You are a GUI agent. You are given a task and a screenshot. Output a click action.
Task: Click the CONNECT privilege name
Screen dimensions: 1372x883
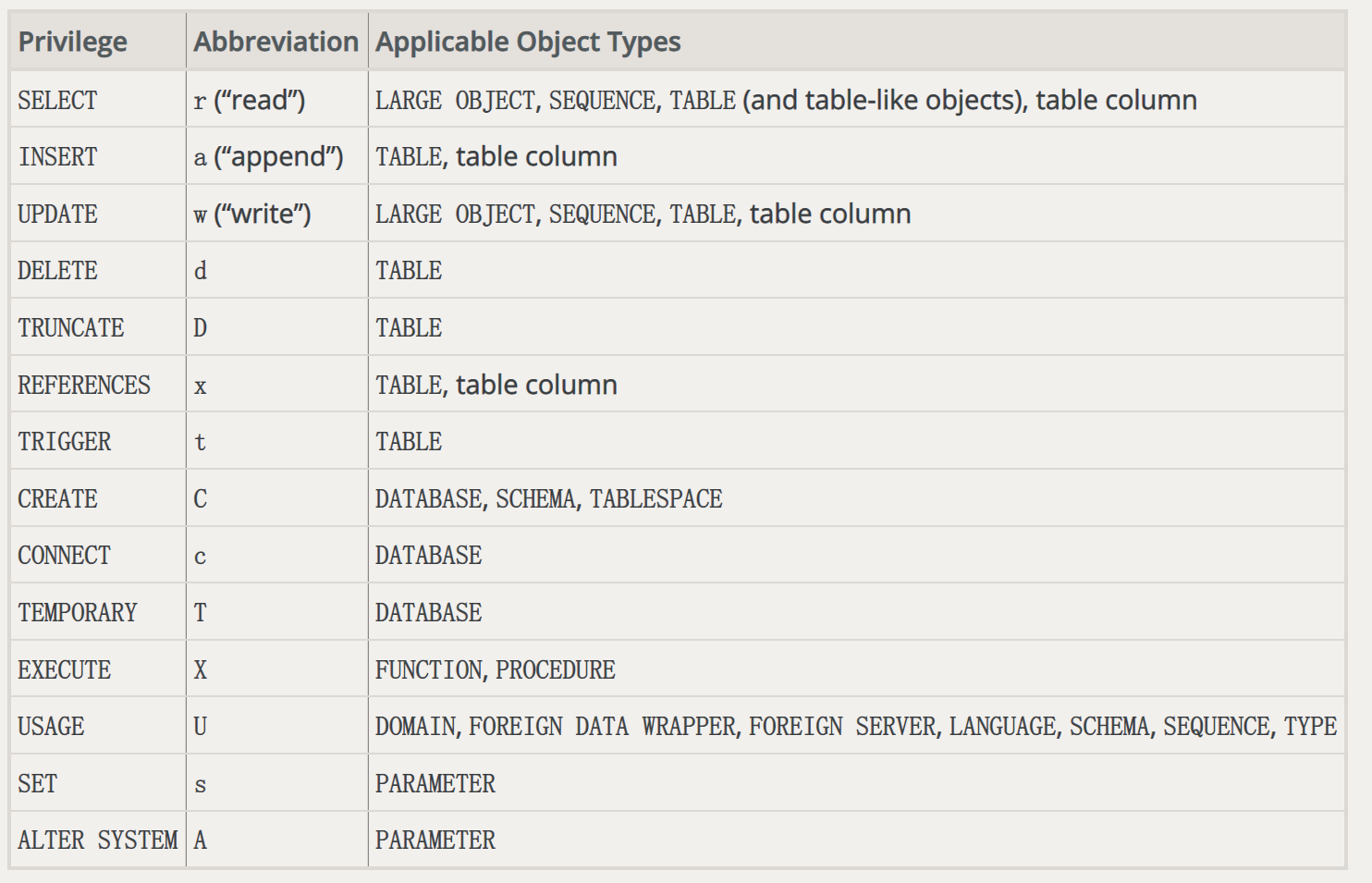pos(65,556)
